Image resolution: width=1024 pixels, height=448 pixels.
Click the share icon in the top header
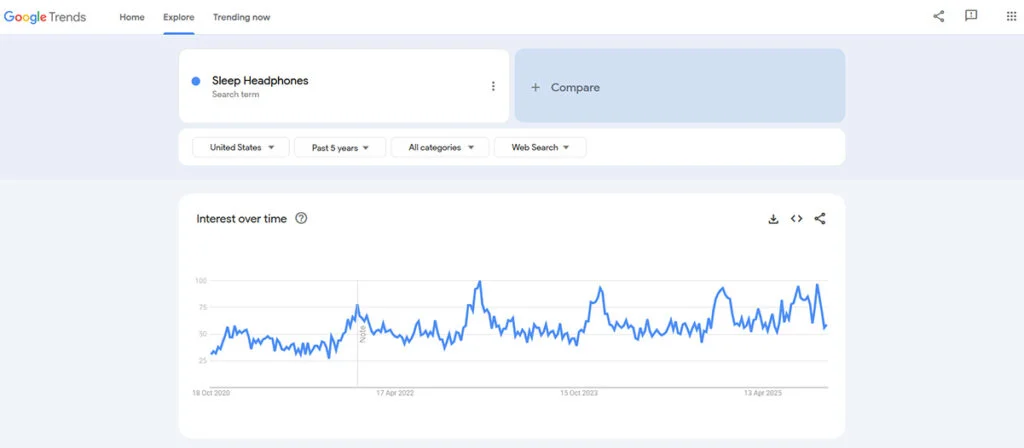tap(938, 16)
